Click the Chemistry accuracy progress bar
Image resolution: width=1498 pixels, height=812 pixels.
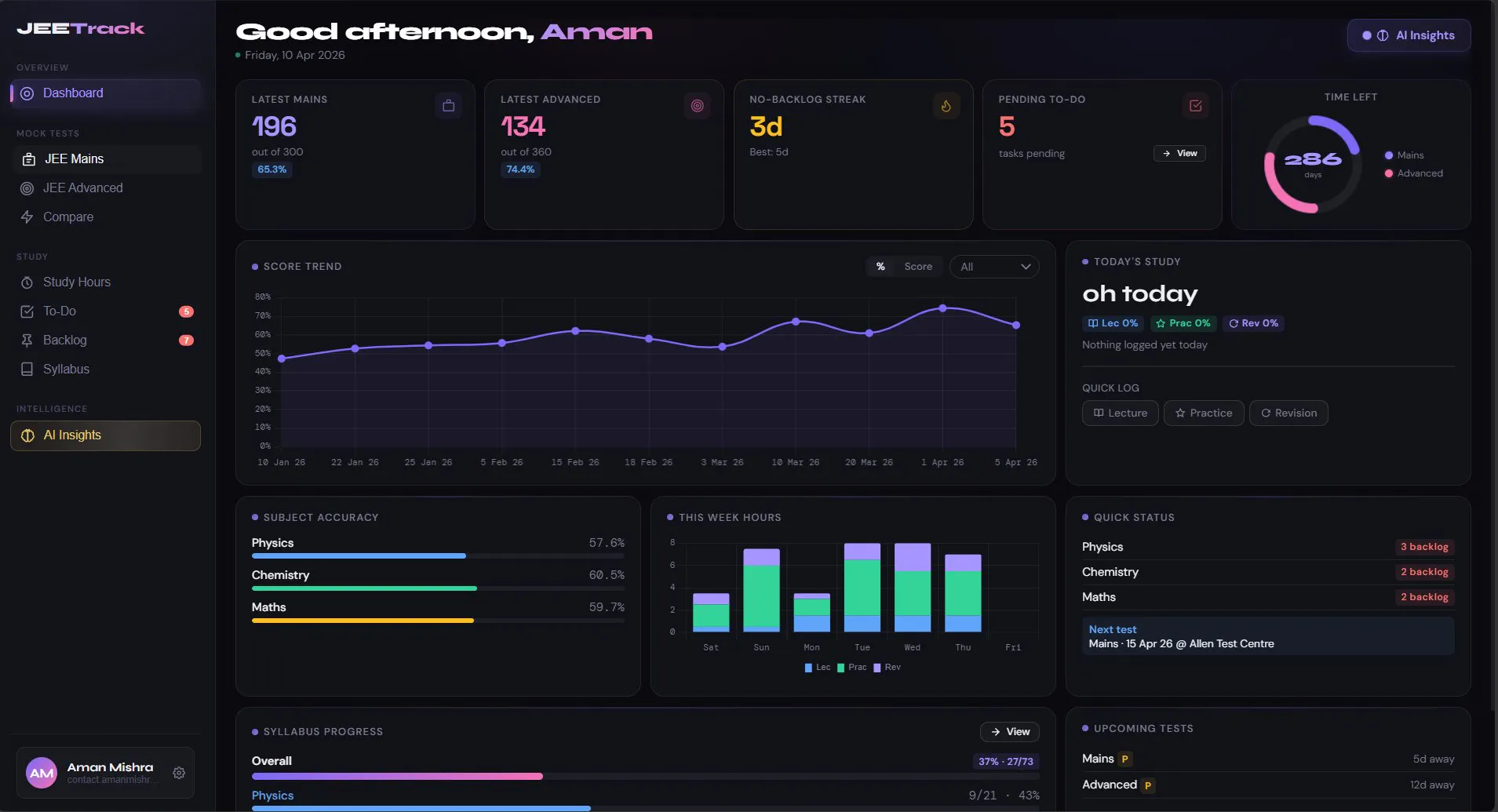tap(438, 588)
